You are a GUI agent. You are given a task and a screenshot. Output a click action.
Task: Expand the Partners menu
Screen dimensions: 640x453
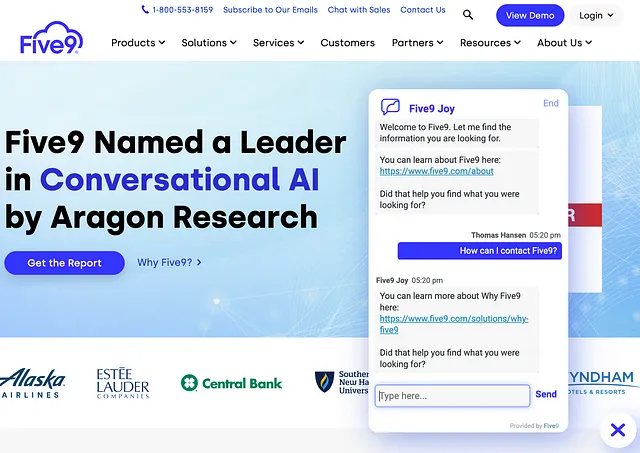417,42
